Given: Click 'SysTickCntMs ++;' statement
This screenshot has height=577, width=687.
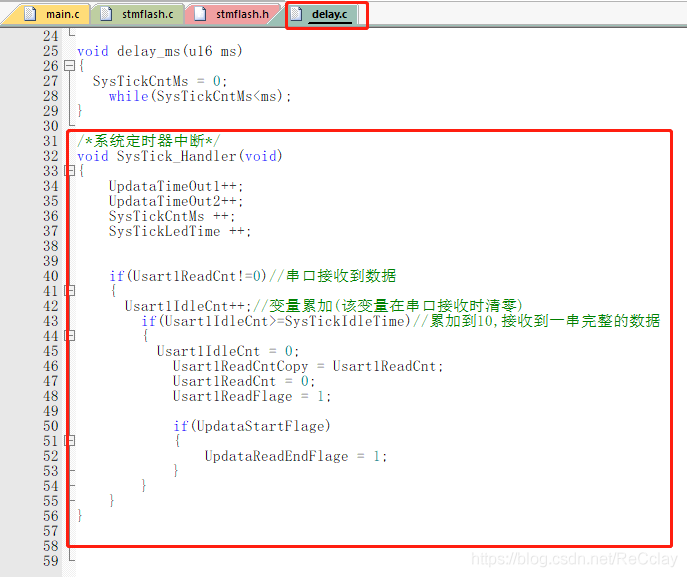Looking at the screenshot, I should tap(172, 216).
